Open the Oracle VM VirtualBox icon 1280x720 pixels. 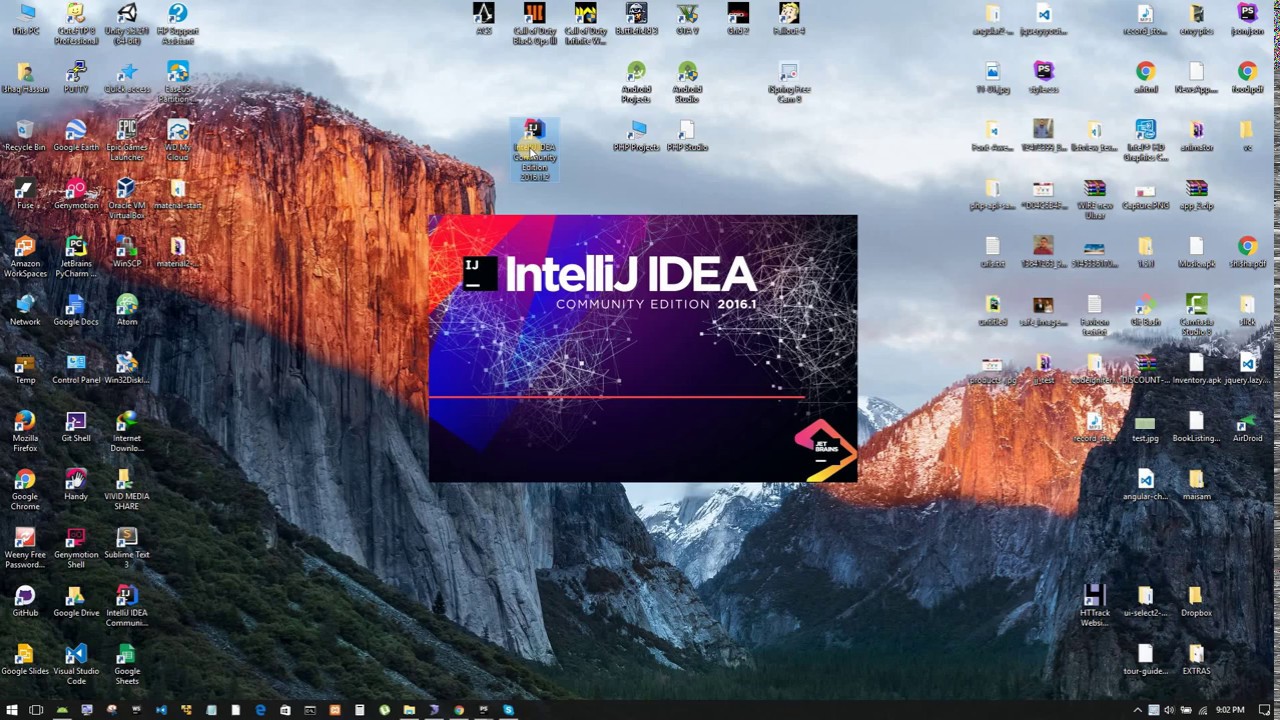[x=126, y=199]
